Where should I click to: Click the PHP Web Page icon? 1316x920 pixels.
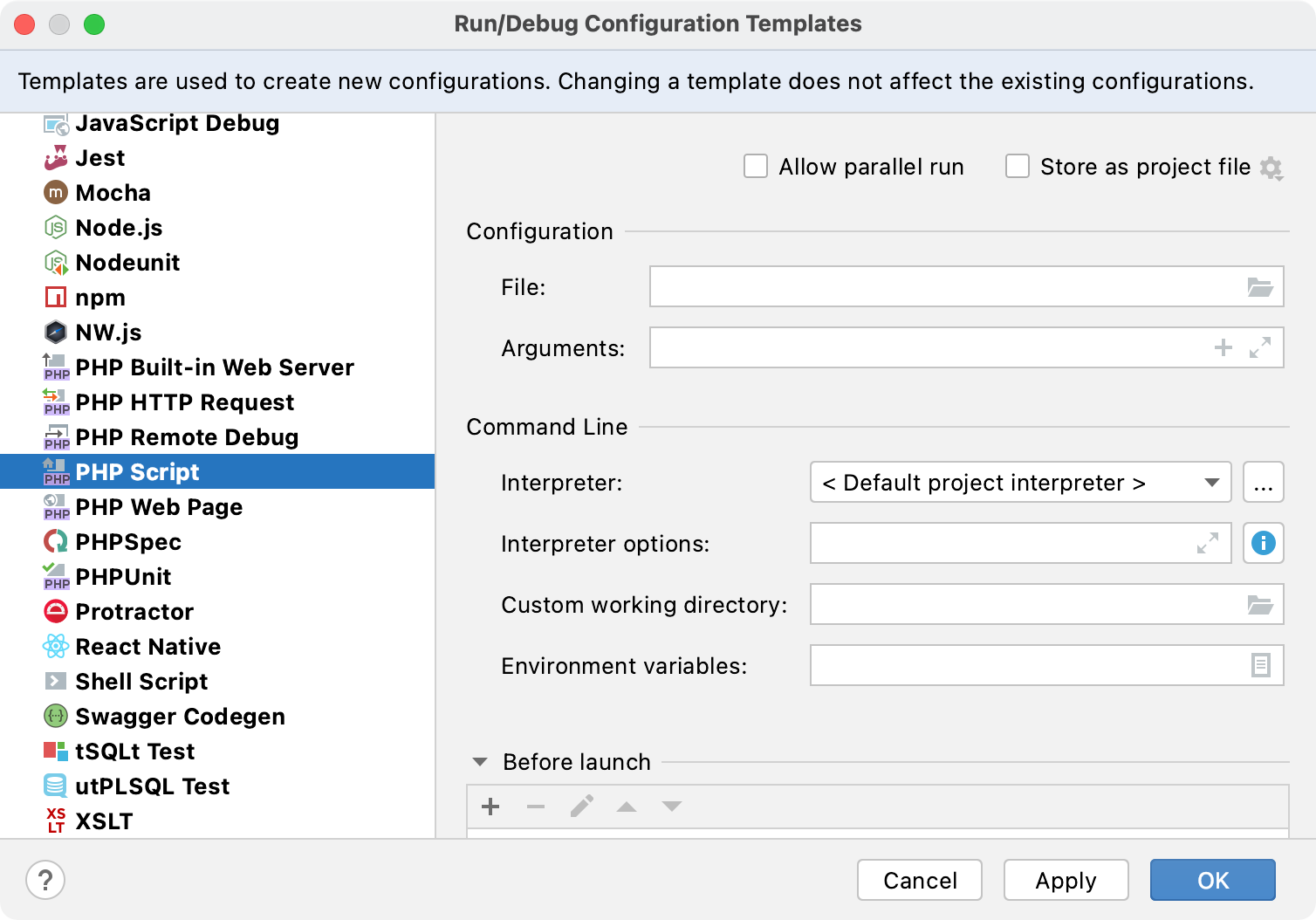point(56,507)
